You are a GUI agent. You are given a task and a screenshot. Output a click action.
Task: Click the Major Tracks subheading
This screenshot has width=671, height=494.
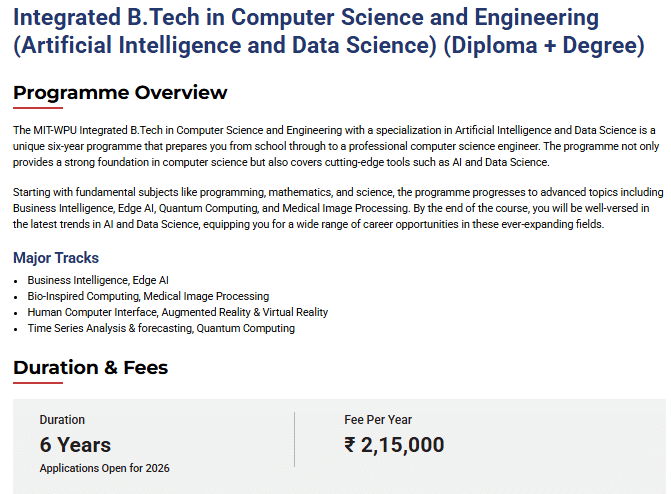(x=56, y=259)
